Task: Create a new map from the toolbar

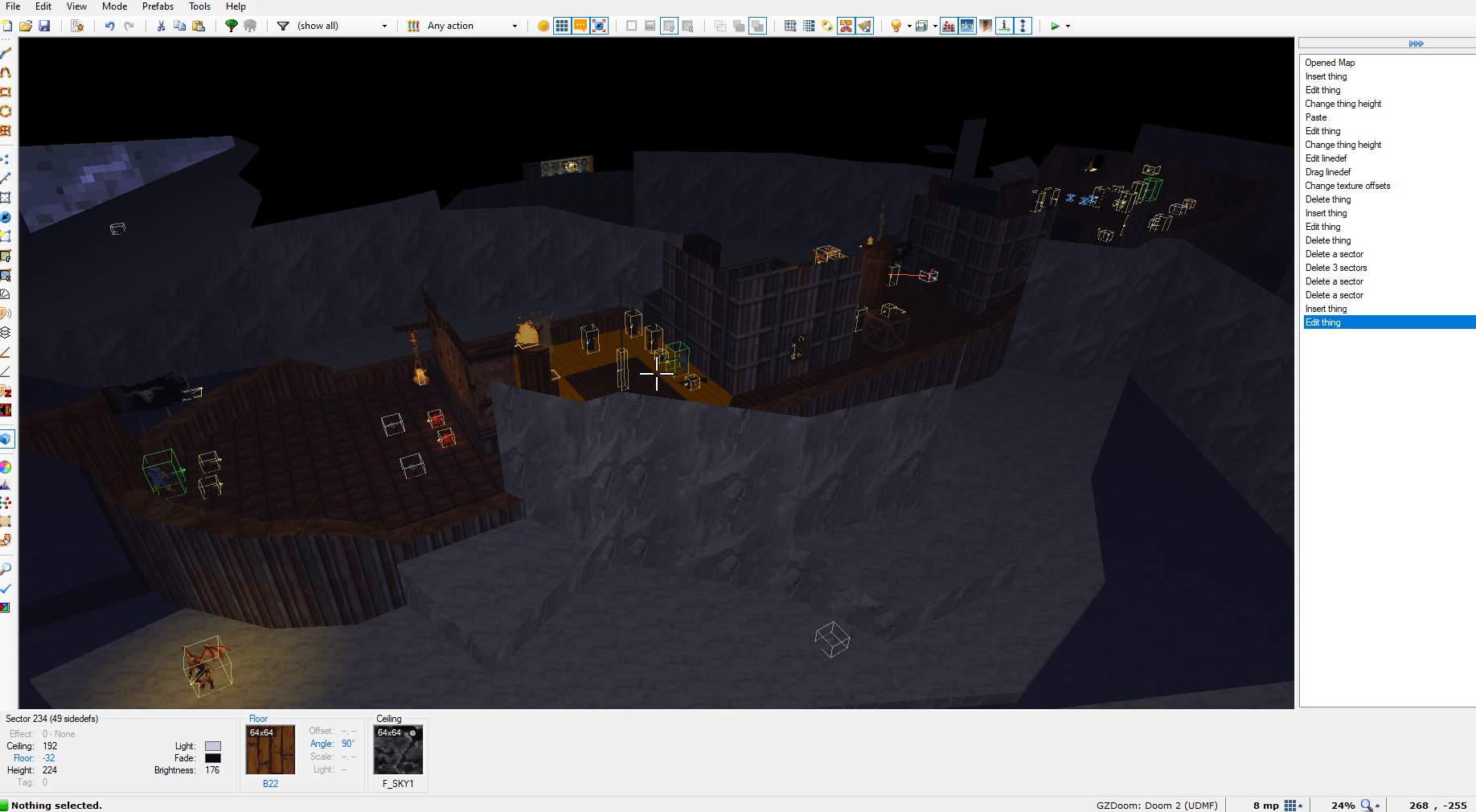Action: (x=7, y=26)
